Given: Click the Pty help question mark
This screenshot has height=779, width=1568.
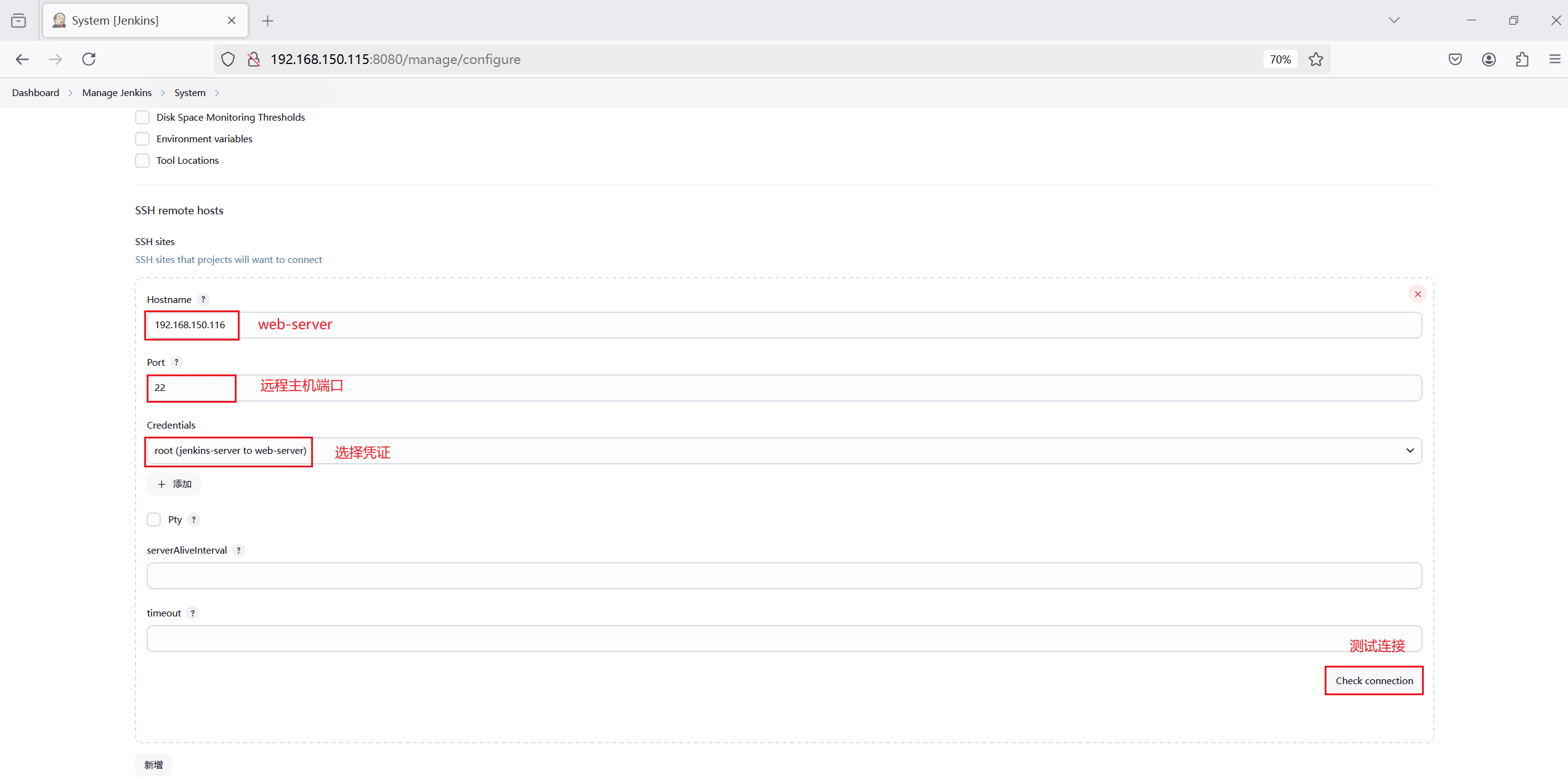Looking at the screenshot, I should pyautogui.click(x=193, y=519).
